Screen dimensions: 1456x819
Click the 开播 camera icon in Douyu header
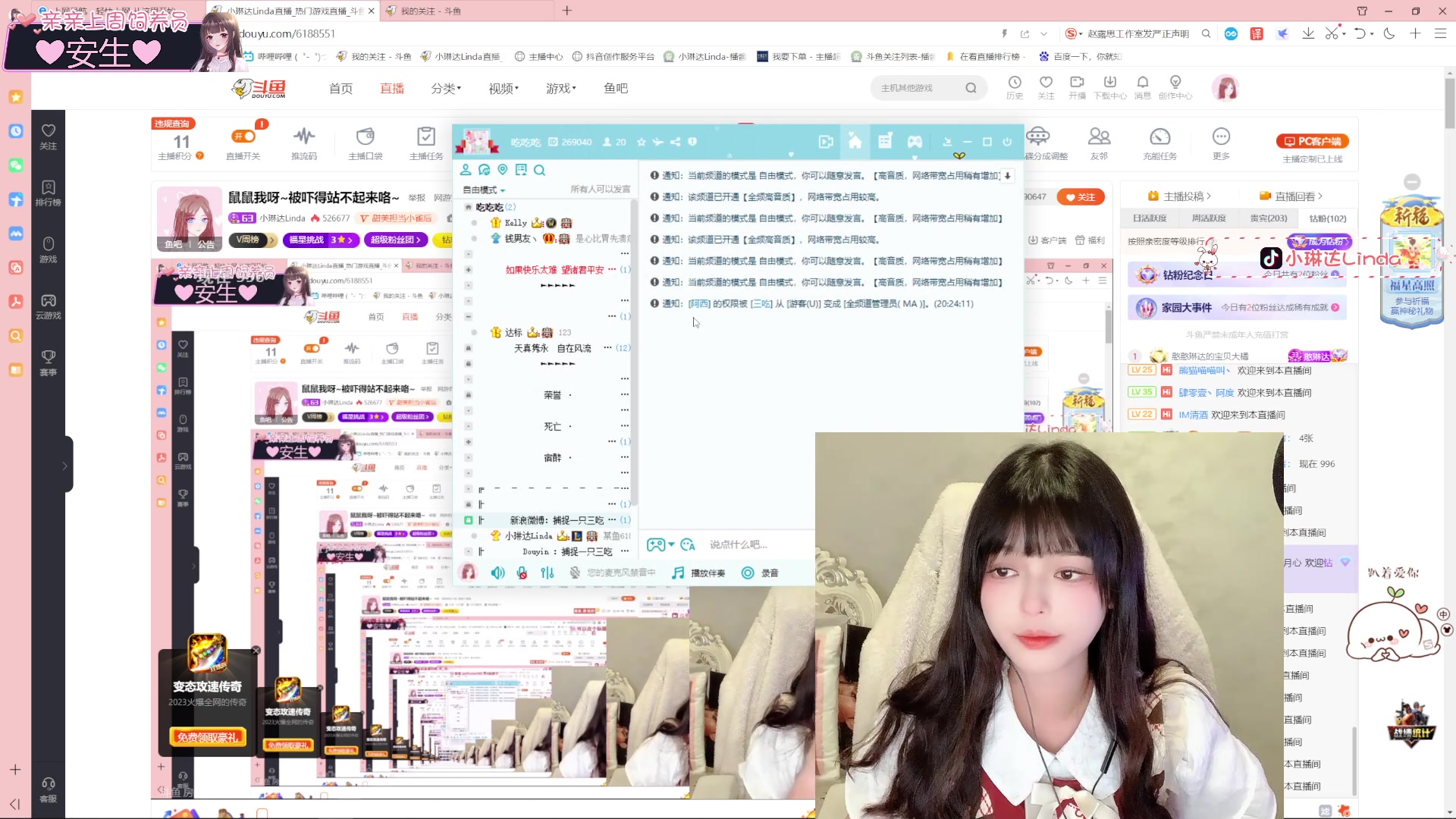tap(1077, 87)
